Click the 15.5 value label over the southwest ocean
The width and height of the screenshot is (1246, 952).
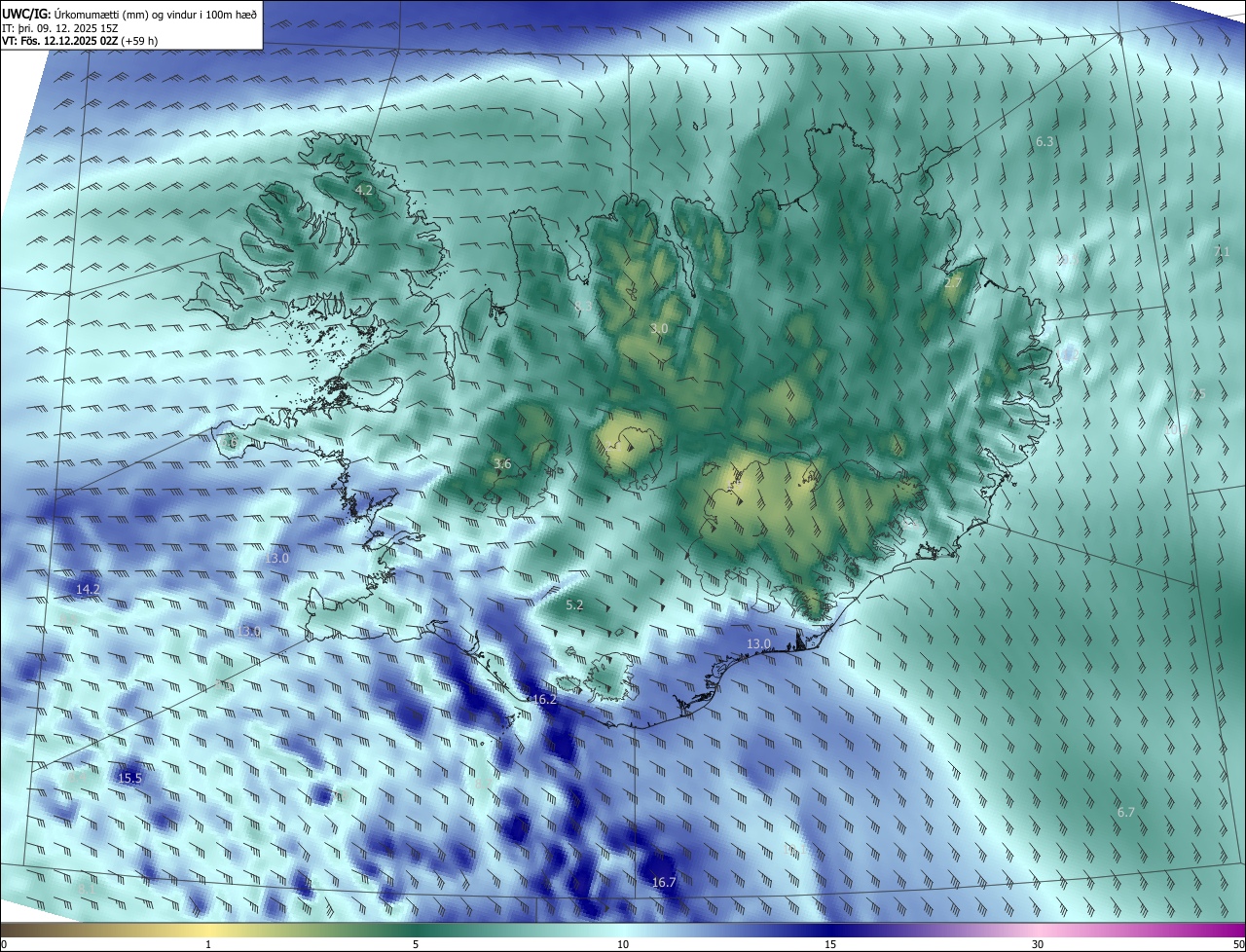pyautogui.click(x=129, y=779)
